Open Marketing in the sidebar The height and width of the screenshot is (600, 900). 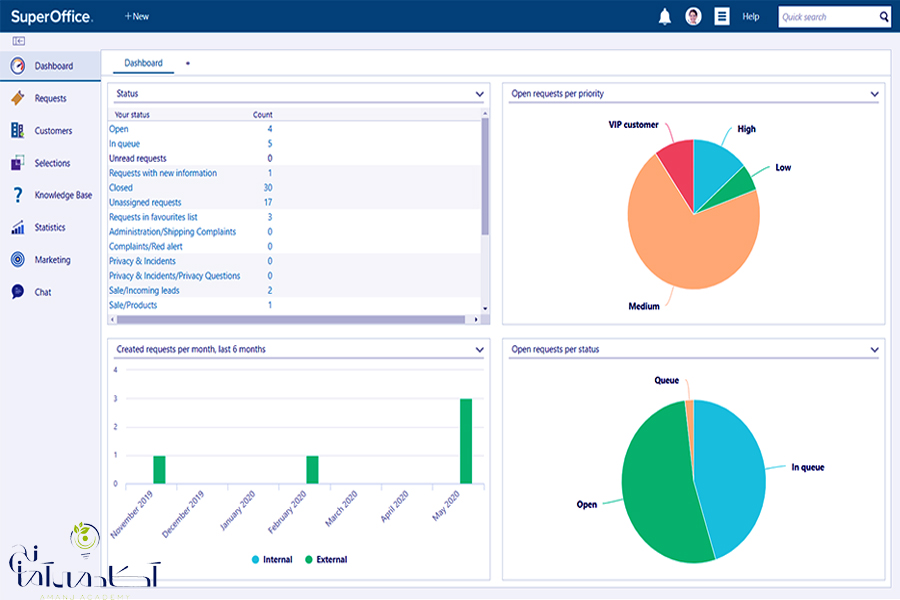coord(52,260)
